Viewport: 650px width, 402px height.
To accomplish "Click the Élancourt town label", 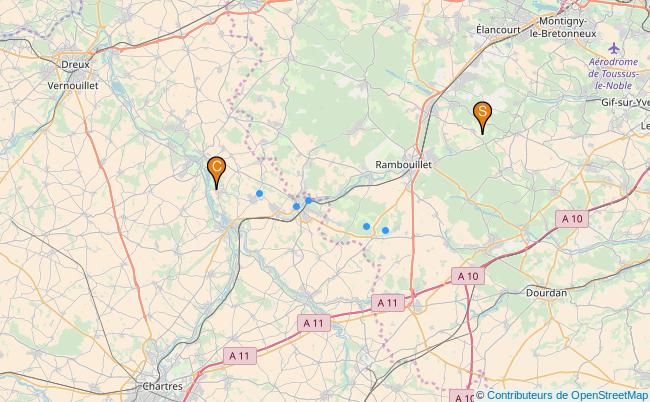I will (498, 30).
